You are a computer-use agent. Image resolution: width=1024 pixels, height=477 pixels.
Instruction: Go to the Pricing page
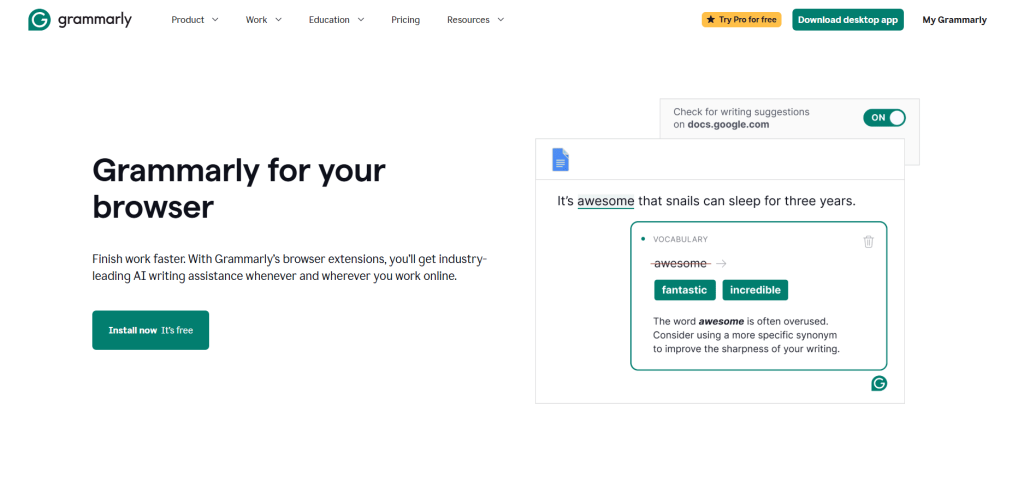pyautogui.click(x=405, y=20)
